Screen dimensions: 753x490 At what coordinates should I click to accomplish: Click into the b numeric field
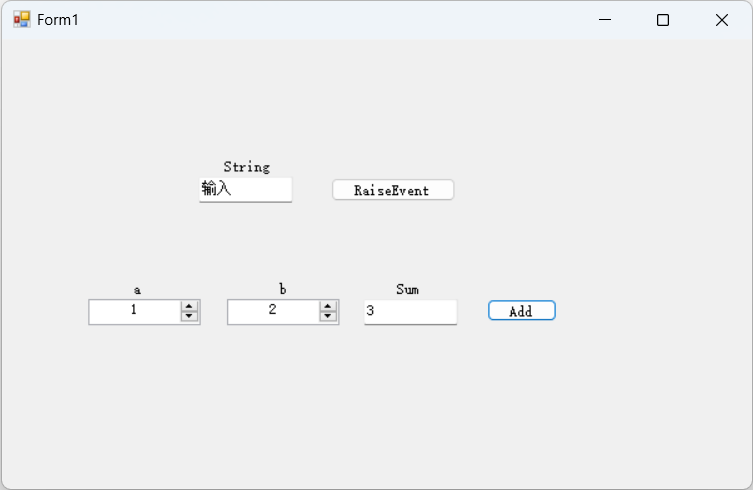[272, 311]
